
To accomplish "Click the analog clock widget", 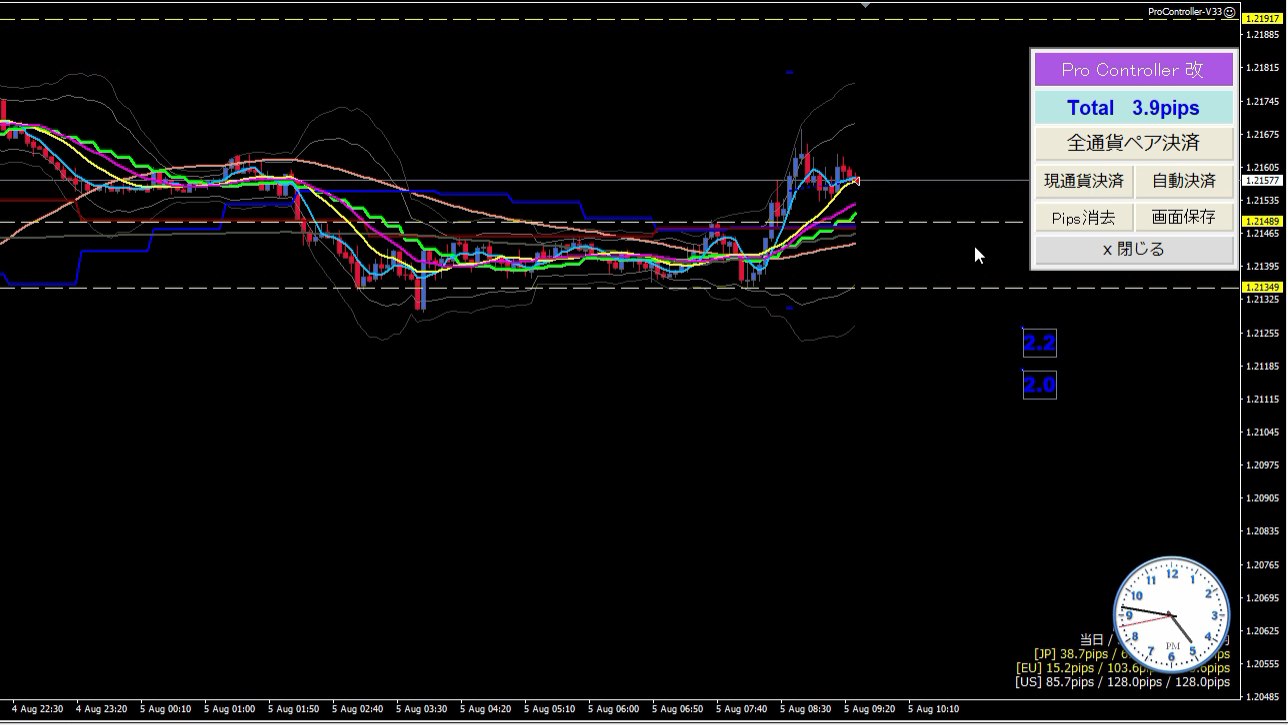I will [1171, 615].
